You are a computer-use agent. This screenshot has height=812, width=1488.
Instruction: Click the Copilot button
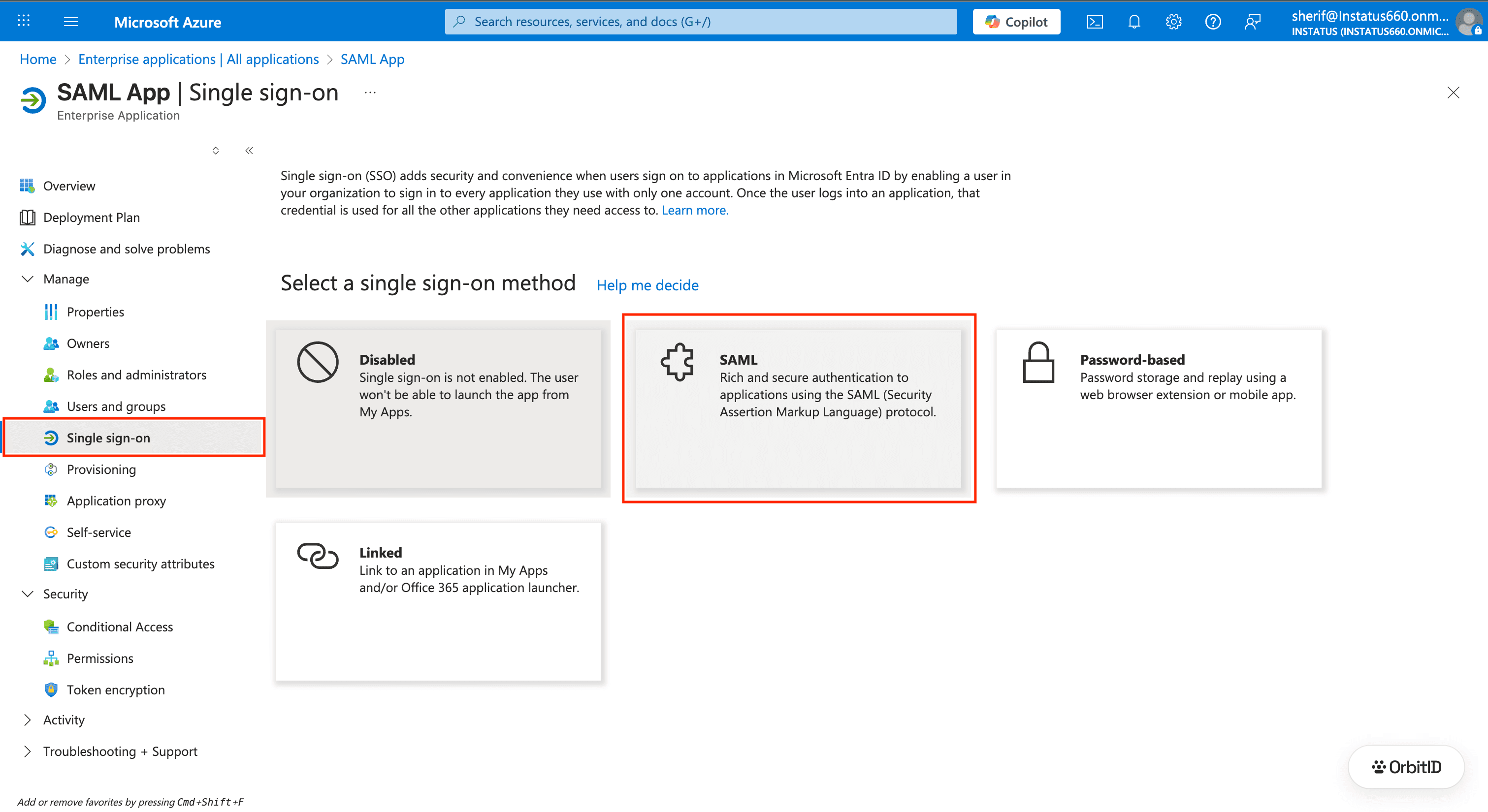pyautogui.click(x=1016, y=22)
